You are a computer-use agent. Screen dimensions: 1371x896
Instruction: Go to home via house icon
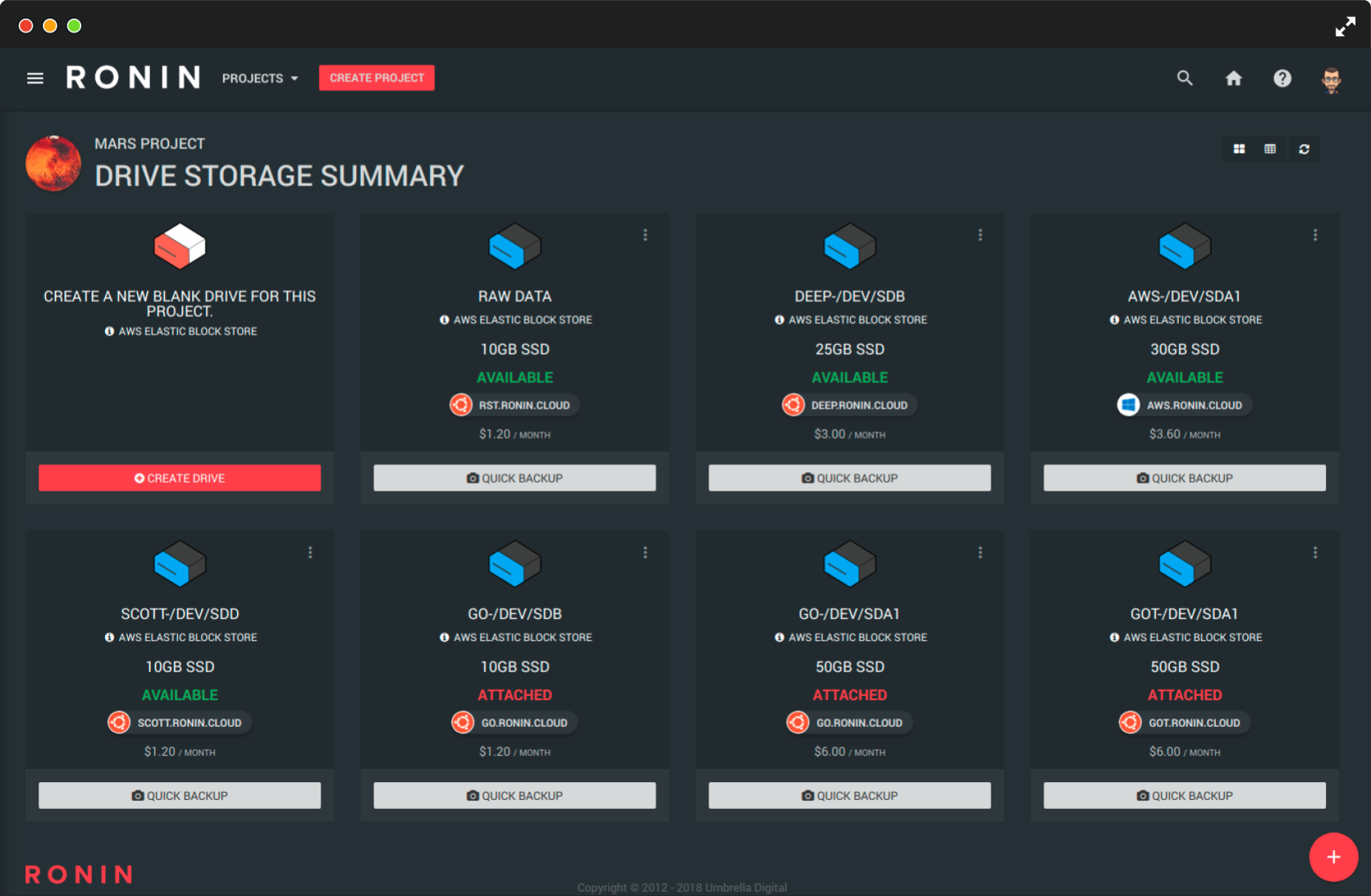(1233, 78)
